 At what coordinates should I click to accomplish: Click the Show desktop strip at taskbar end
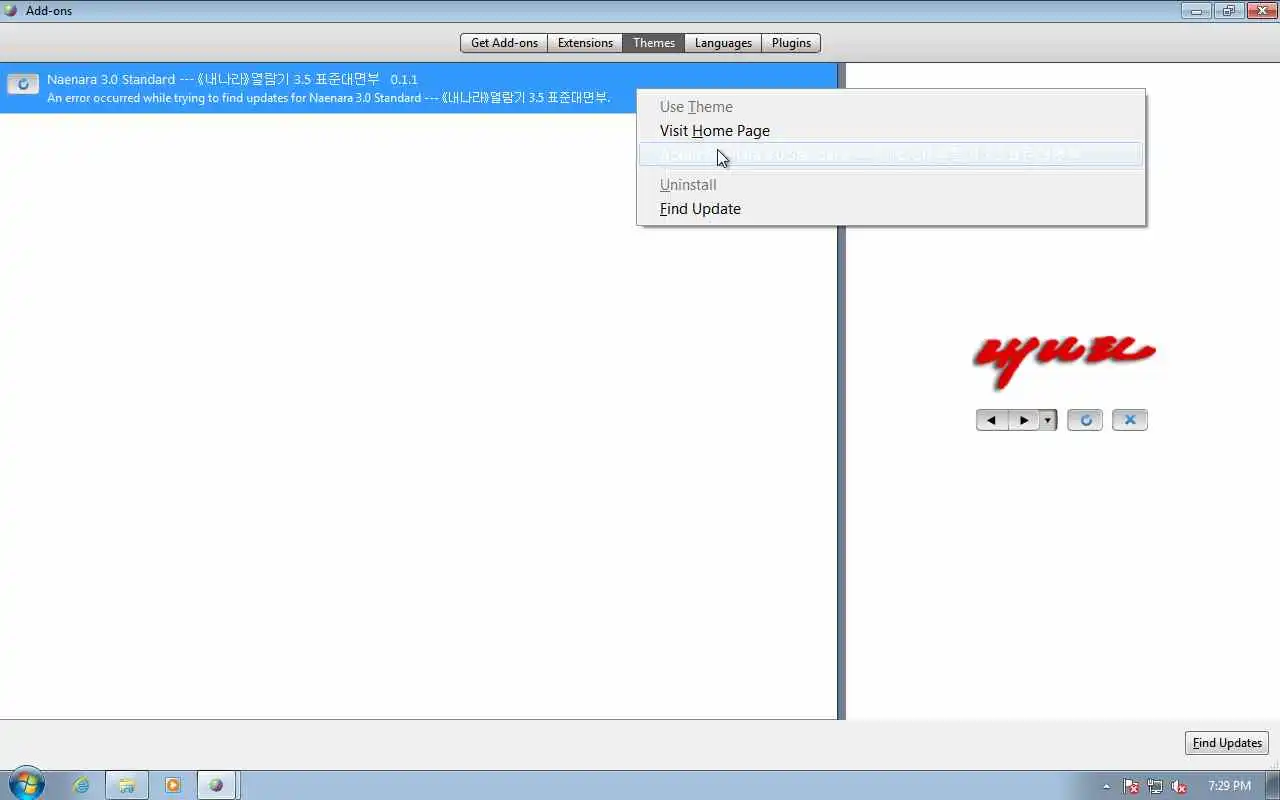point(1273,786)
